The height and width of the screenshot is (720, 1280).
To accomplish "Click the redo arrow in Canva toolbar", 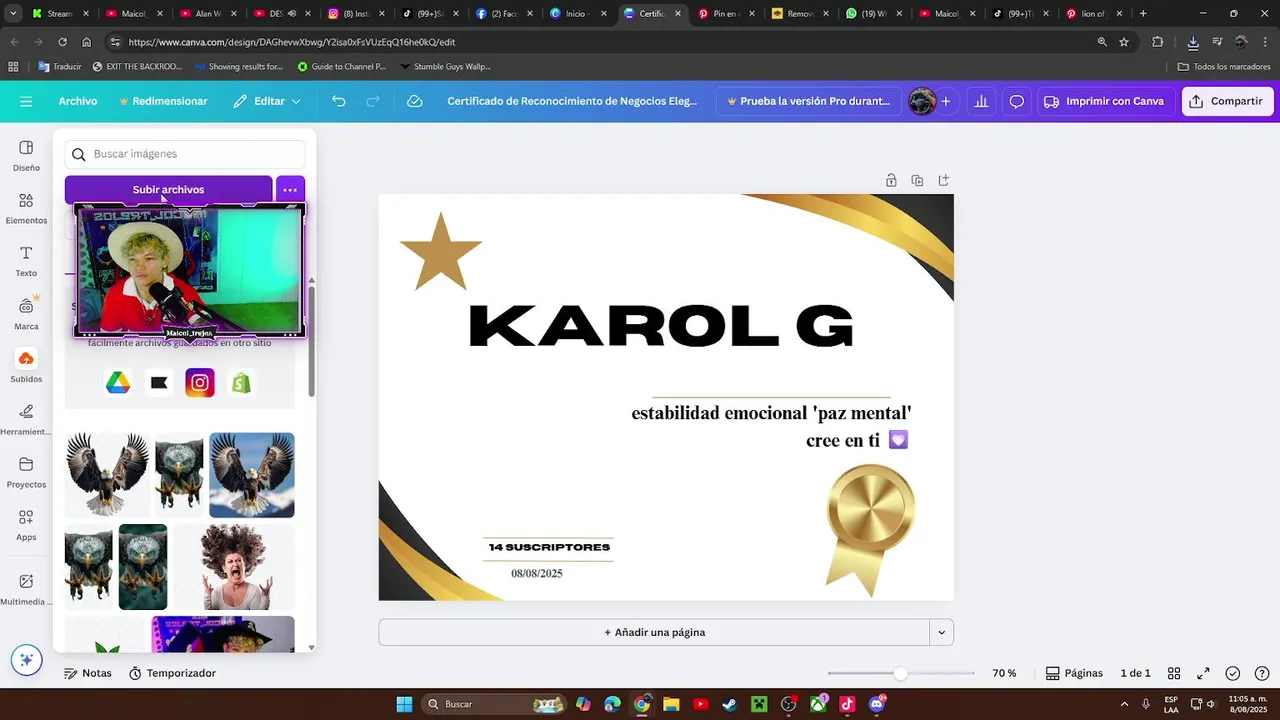I will [x=373, y=101].
